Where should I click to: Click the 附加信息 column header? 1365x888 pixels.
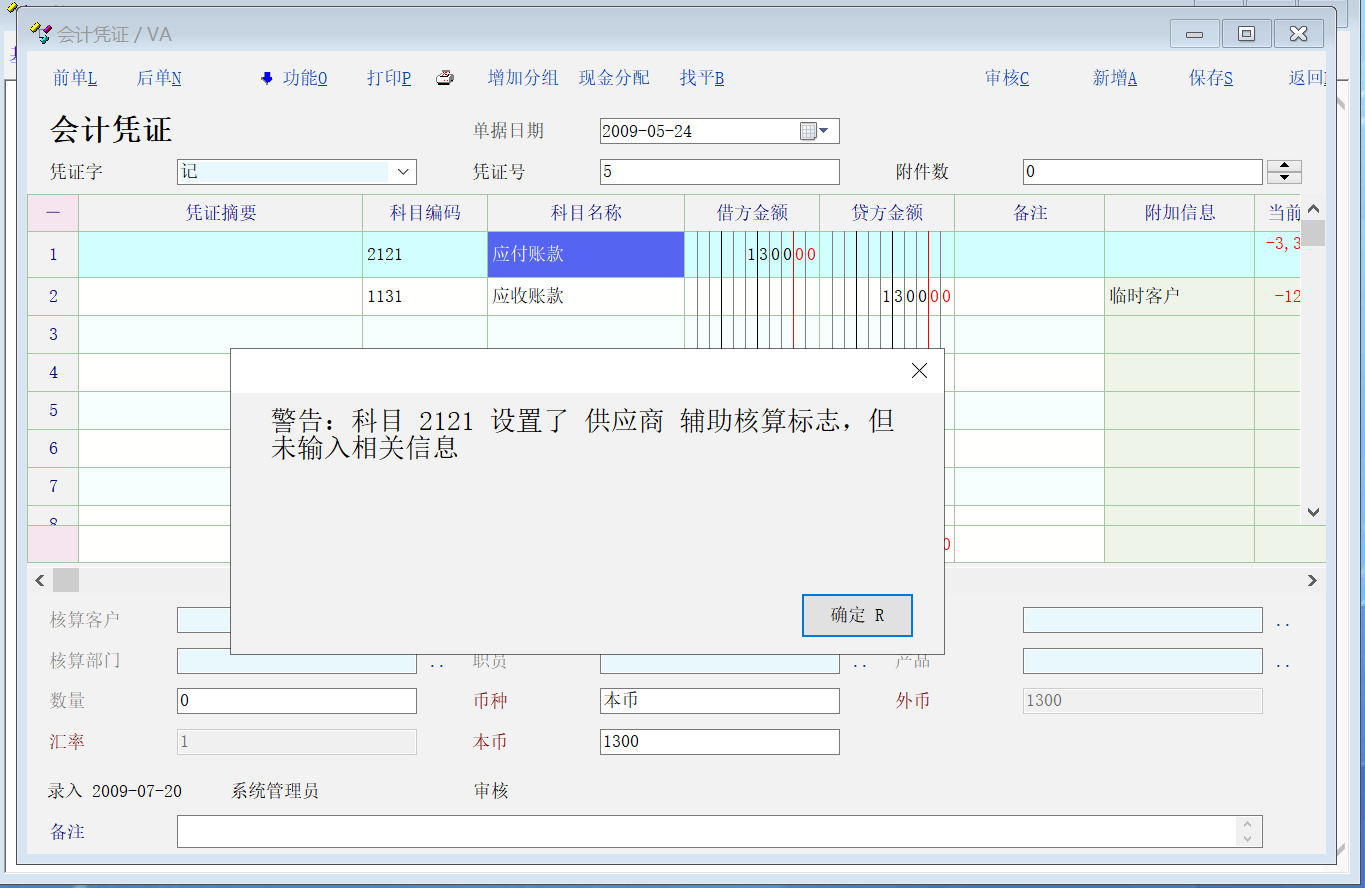pos(1180,213)
